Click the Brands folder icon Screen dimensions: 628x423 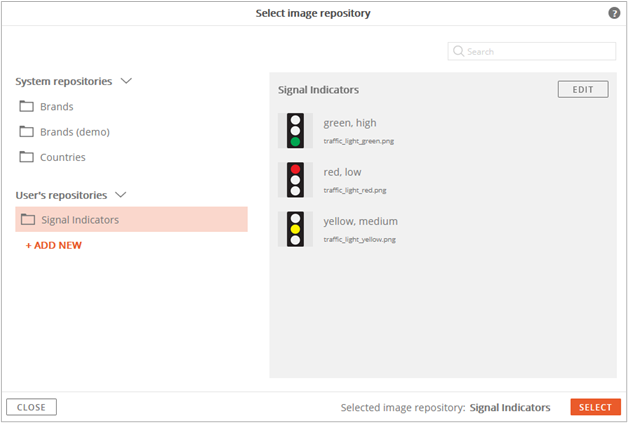[26, 106]
